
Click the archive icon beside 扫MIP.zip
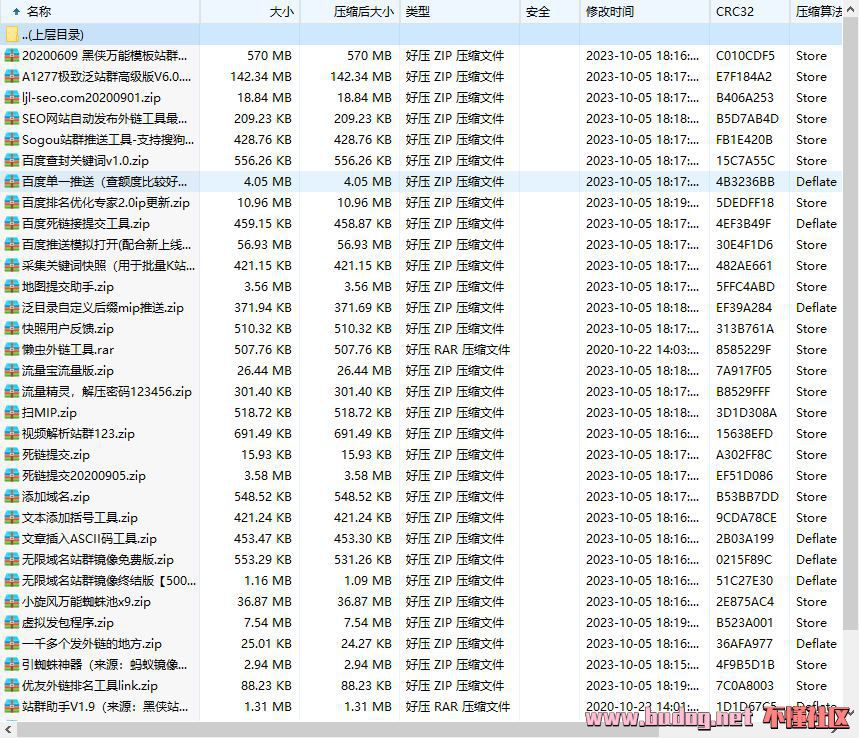[12, 413]
